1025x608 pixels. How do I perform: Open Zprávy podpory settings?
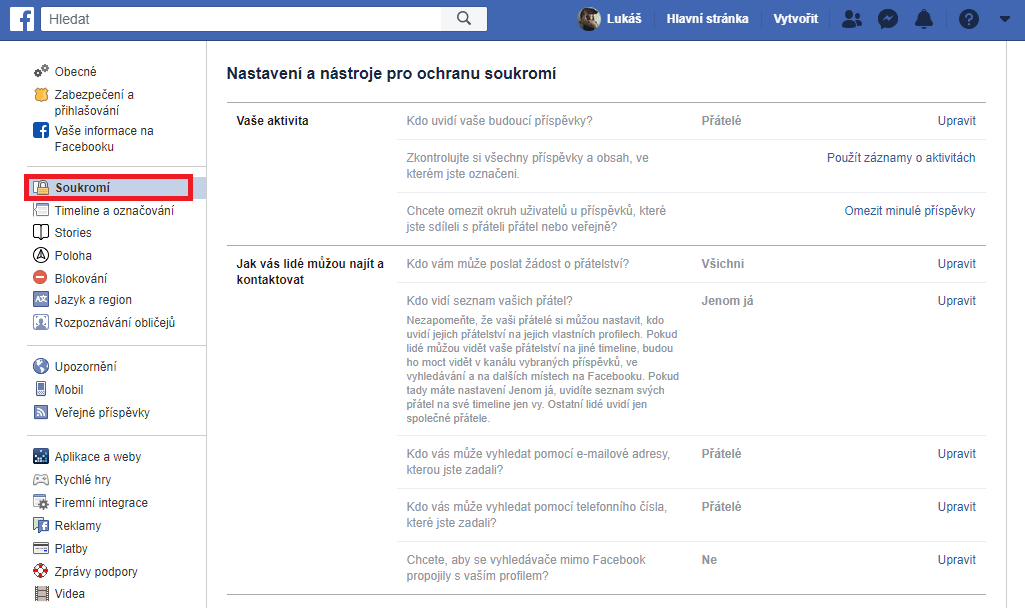(x=96, y=571)
